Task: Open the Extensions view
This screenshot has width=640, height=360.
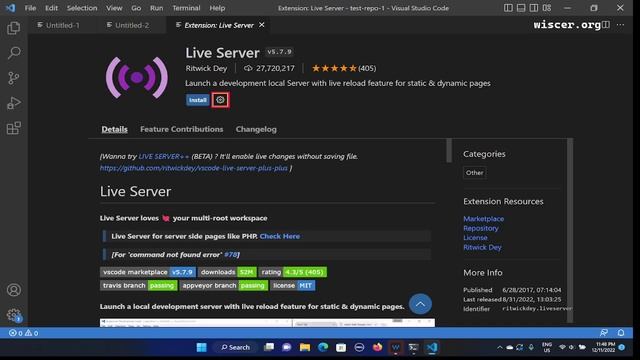Action: pyautogui.click(x=13, y=128)
